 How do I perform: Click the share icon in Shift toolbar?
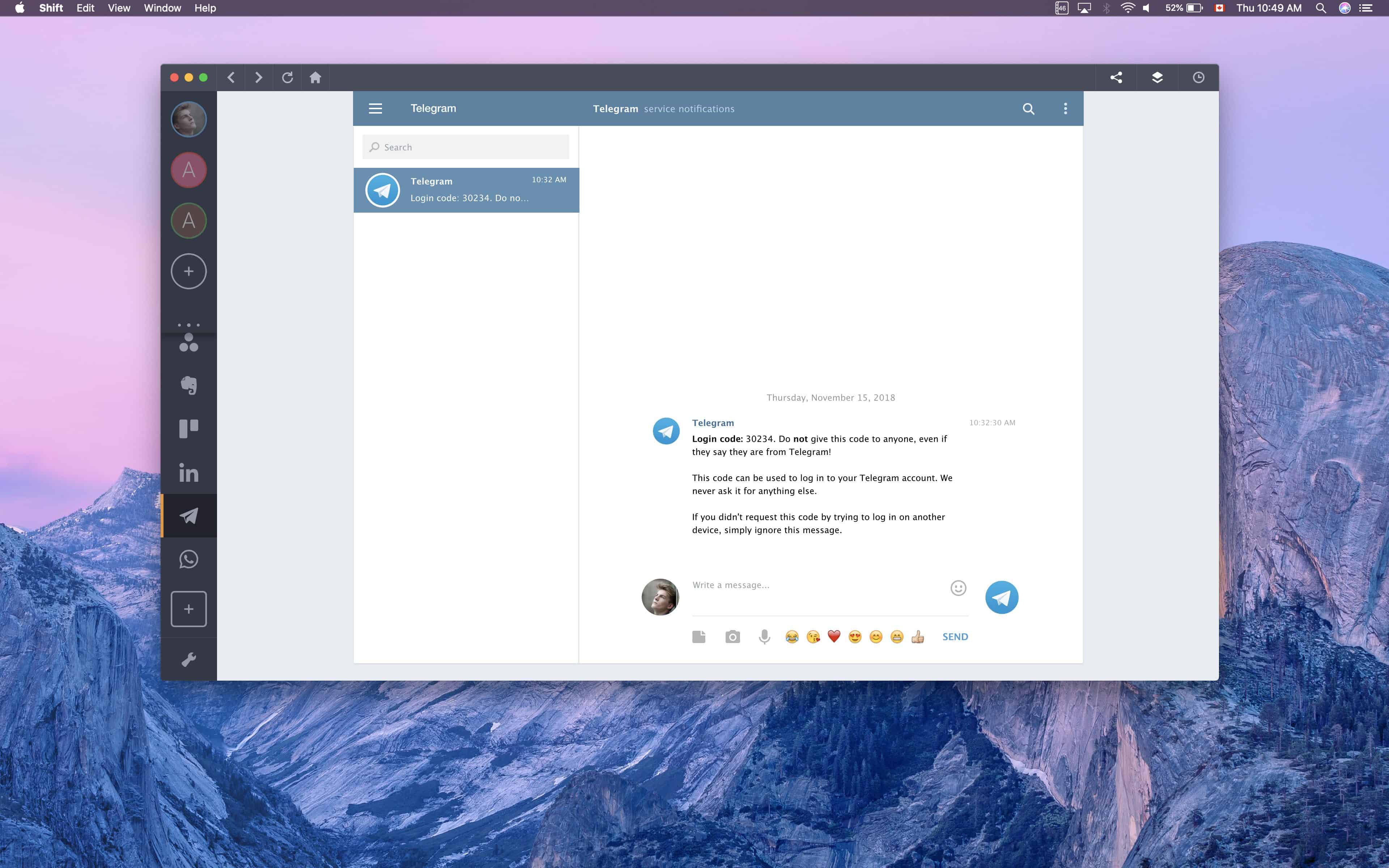(1116, 77)
